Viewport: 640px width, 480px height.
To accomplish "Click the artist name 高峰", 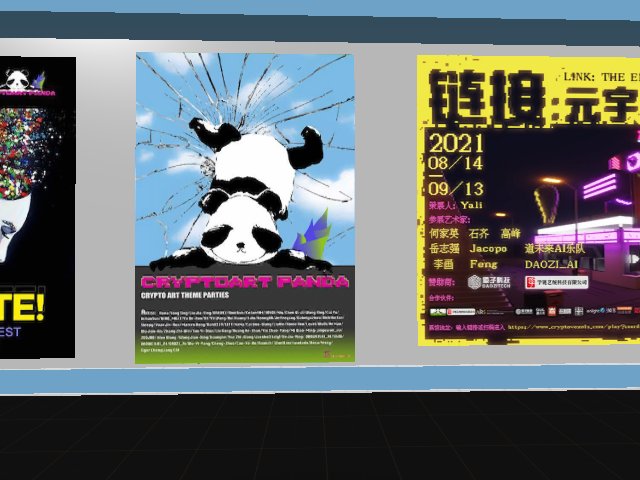I will (x=511, y=233).
